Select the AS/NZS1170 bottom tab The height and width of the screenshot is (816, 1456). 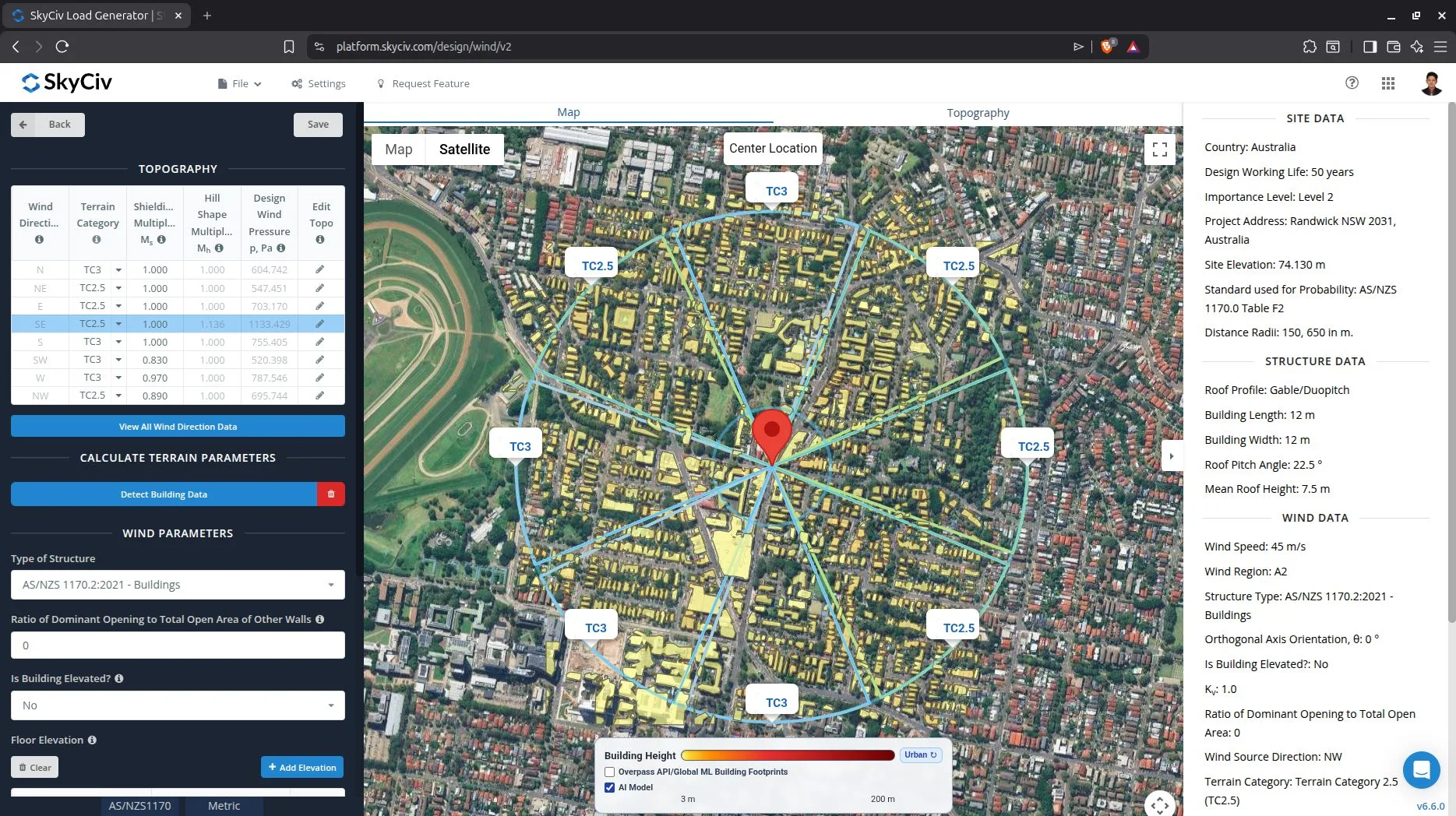pyautogui.click(x=139, y=806)
